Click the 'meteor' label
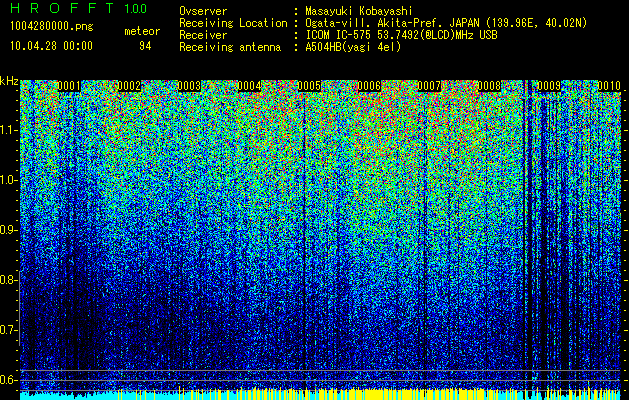 (142, 31)
